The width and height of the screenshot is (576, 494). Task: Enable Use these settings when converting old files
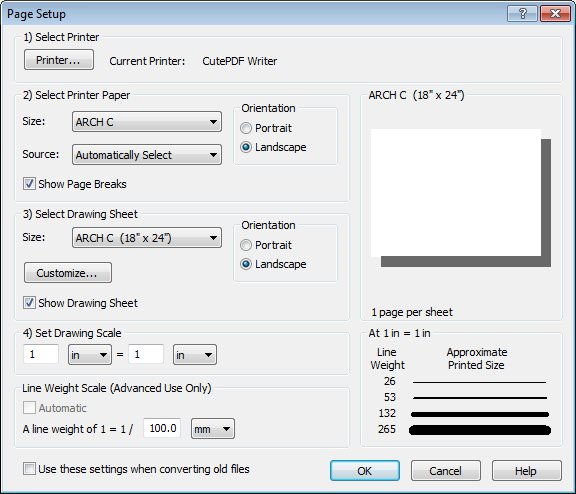29,469
